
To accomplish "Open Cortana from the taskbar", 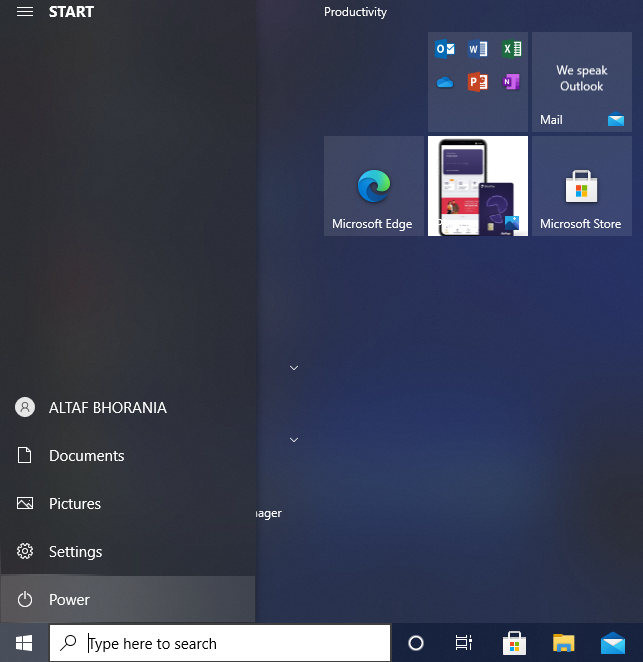I will (416, 643).
